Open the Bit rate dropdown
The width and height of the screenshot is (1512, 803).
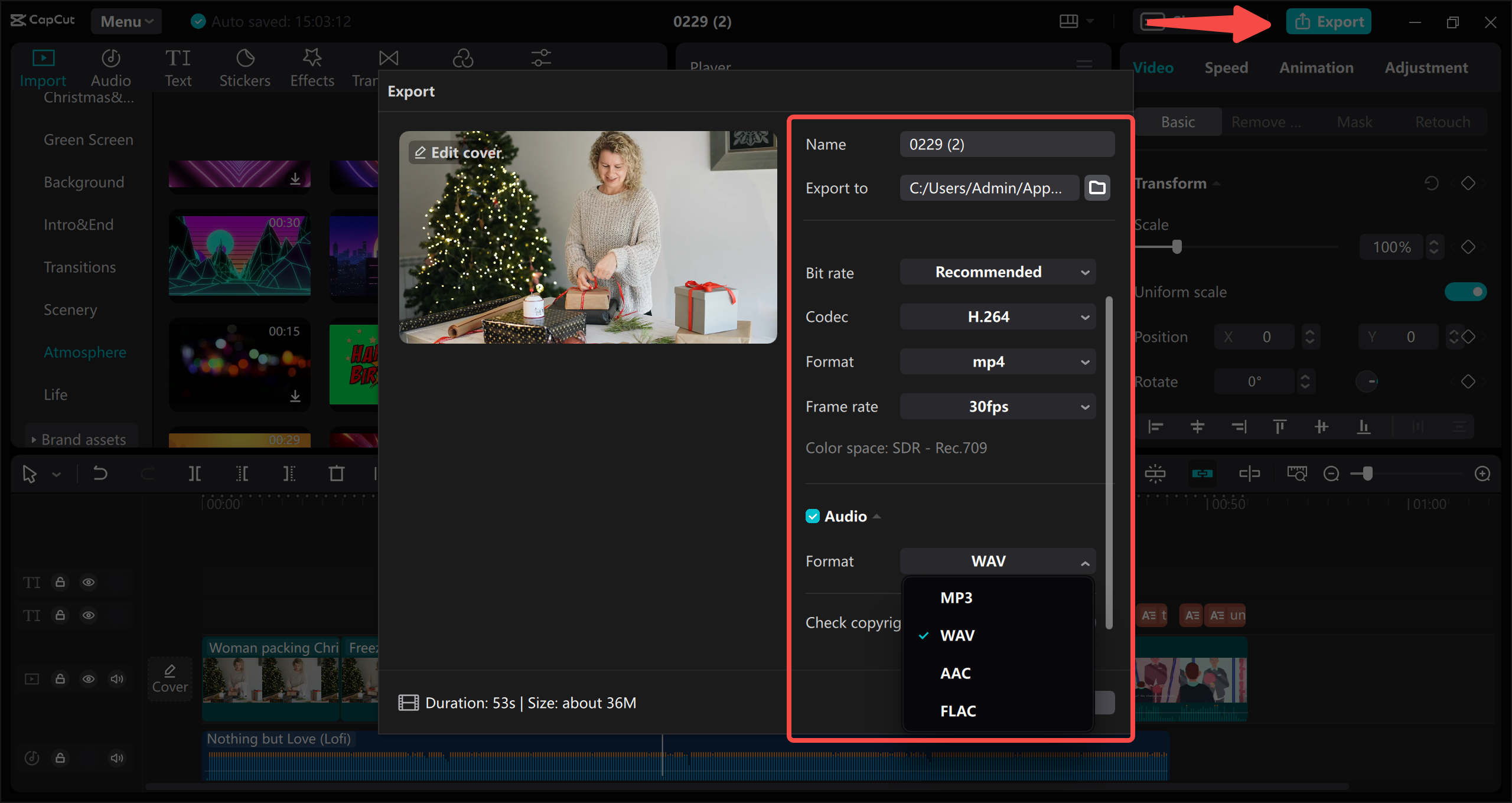tap(997, 272)
